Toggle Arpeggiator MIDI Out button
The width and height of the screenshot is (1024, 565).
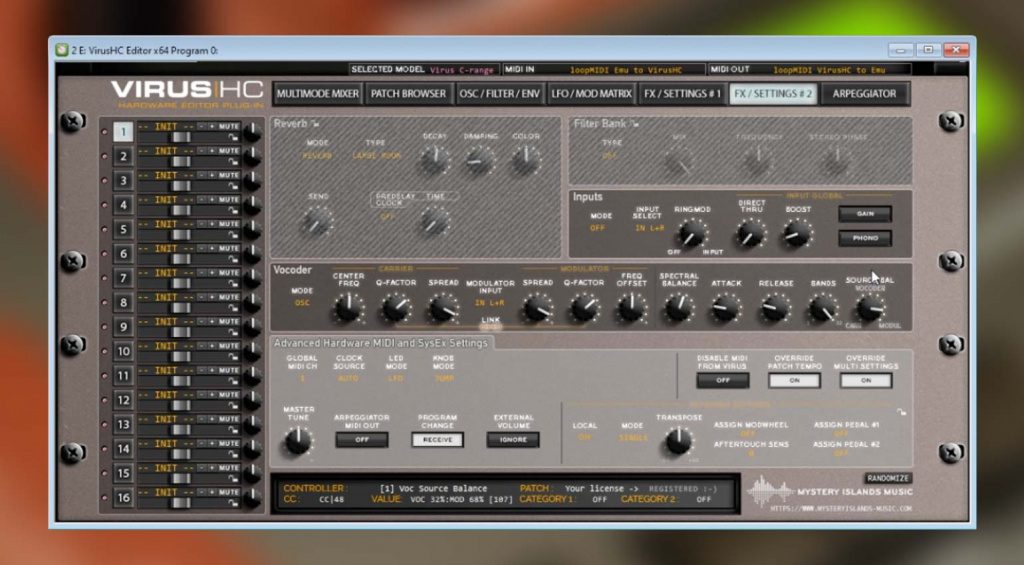pyautogui.click(x=362, y=440)
